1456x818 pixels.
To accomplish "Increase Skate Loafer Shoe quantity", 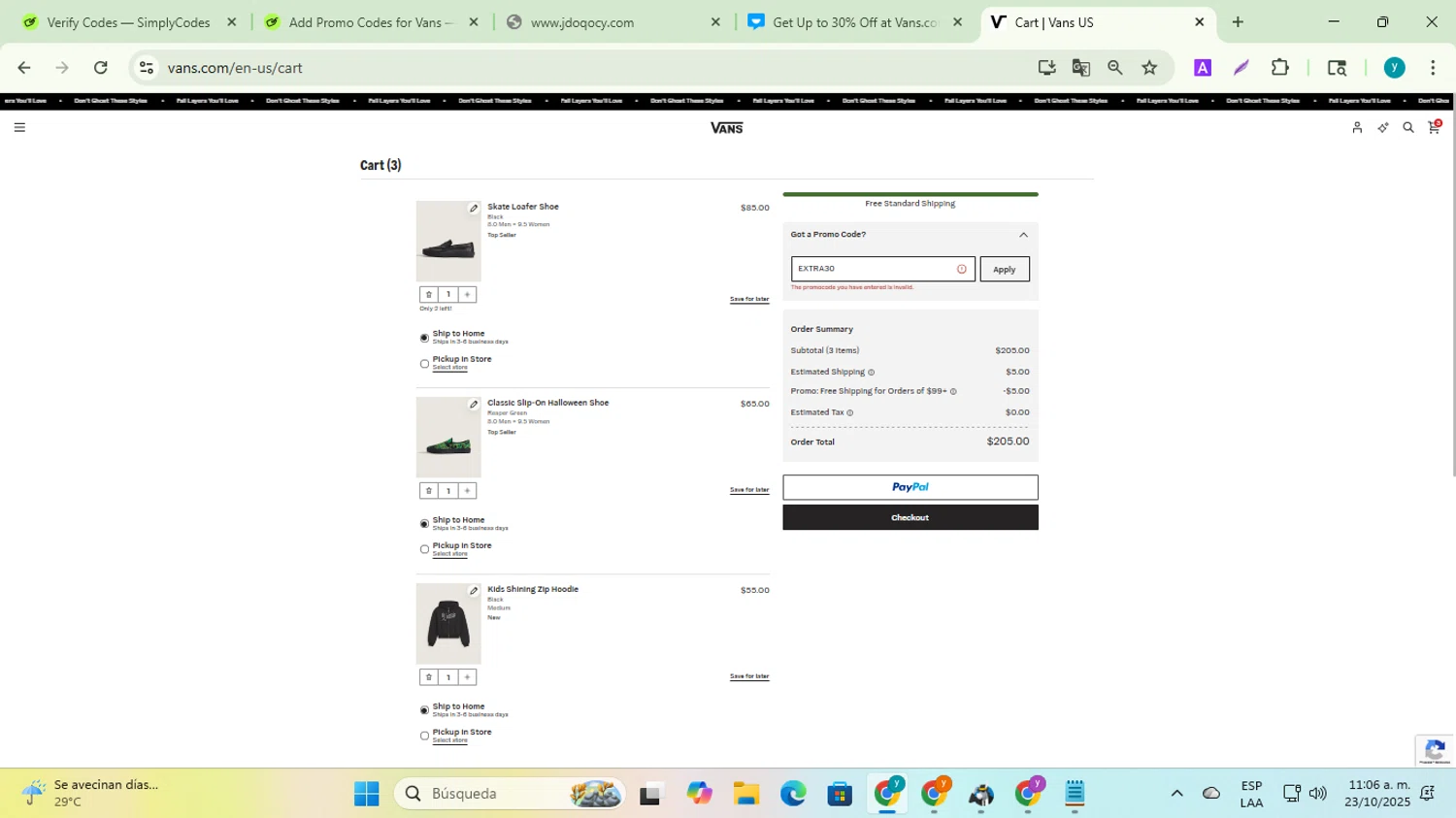I will click(467, 294).
